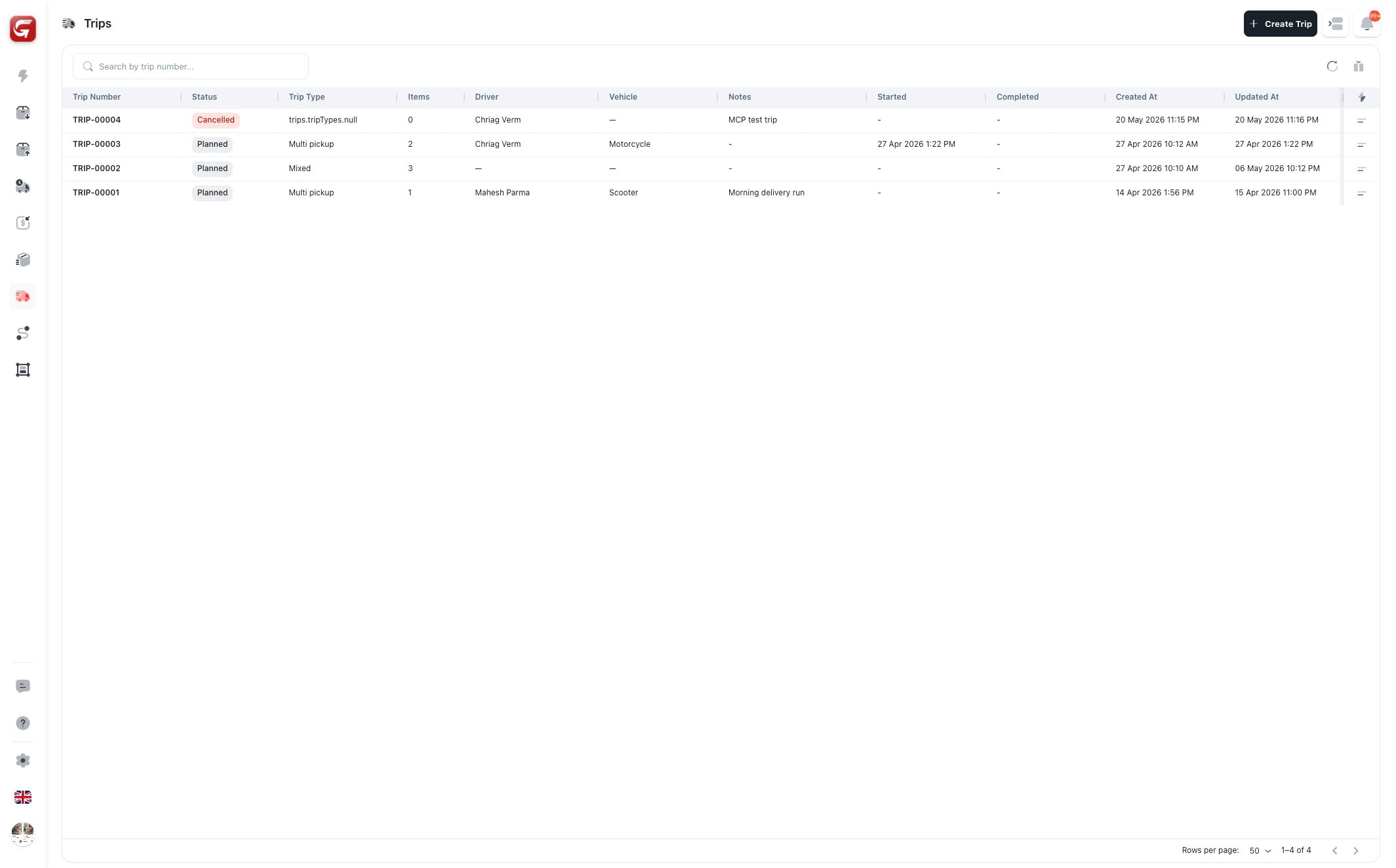Click the MCP test trip note
1396x868 pixels.
click(753, 120)
